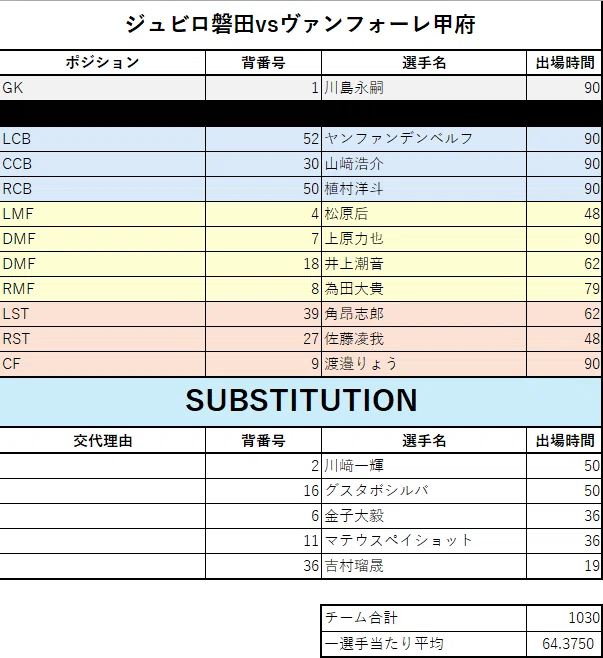Click the cell with ヤンファンデンベルフ
The width and height of the screenshot is (603, 658).
[x=424, y=139]
